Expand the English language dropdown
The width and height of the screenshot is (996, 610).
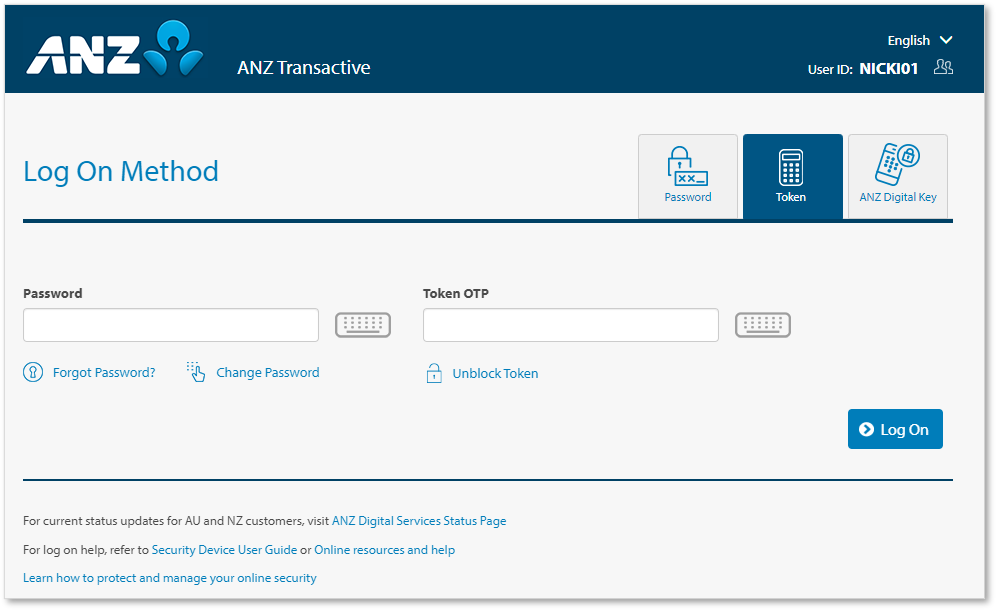pyautogui.click(x=920, y=41)
